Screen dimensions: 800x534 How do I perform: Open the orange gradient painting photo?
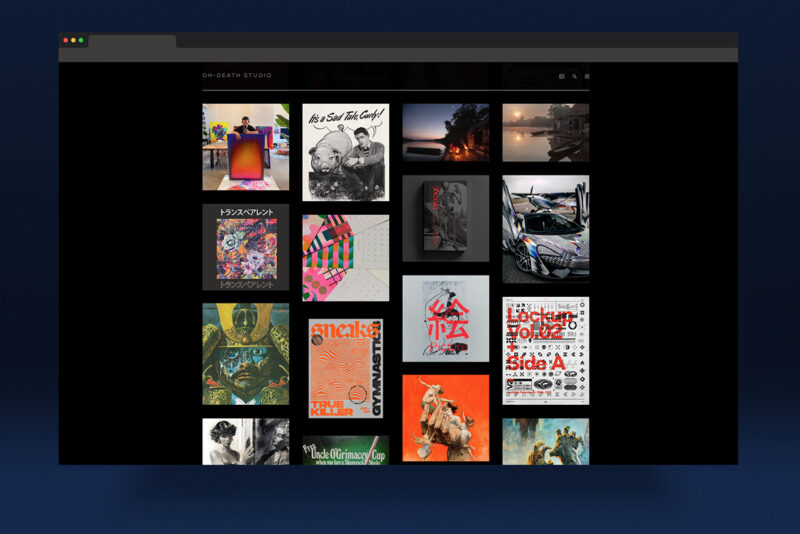[245, 146]
